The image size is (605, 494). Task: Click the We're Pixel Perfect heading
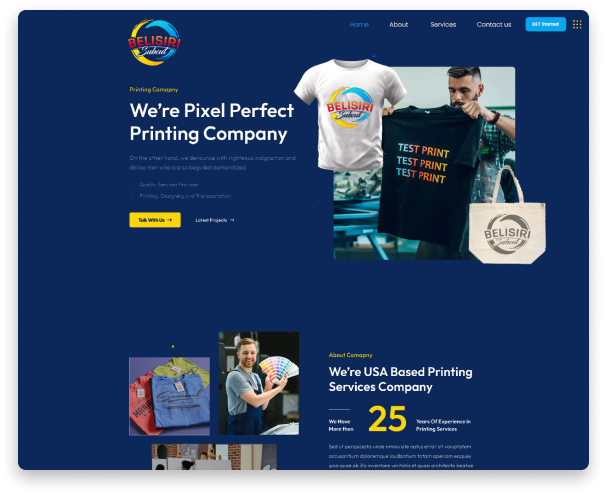[211, 122]
